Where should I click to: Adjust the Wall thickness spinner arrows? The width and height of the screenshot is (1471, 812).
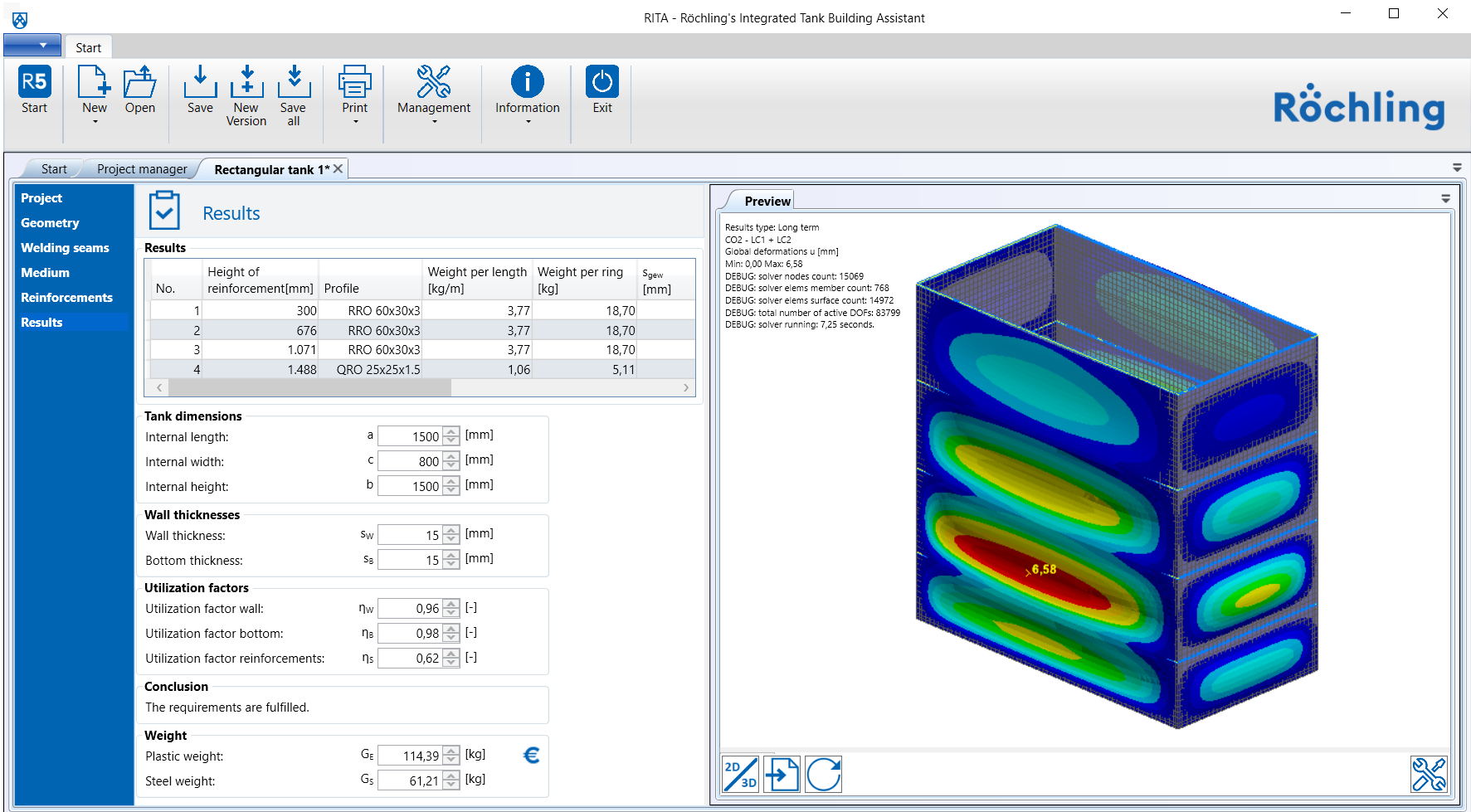(x=451, y=535)
